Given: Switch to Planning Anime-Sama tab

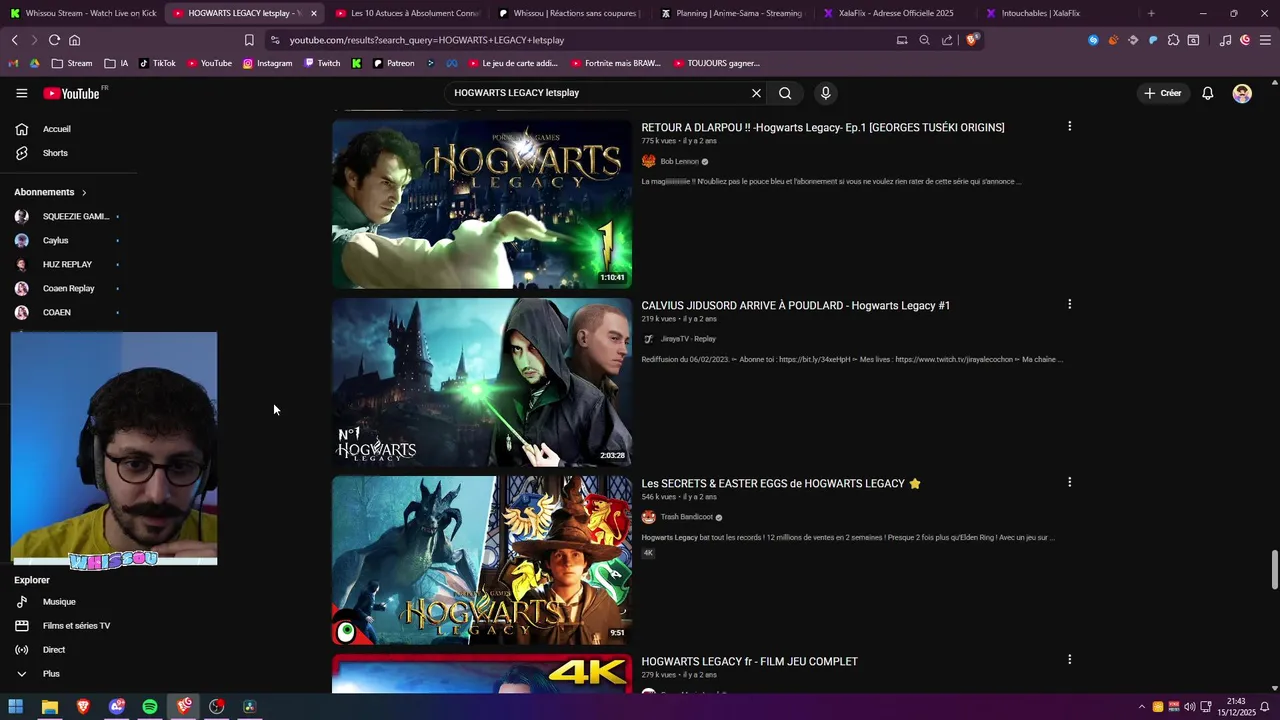Looking at the screenshot, I should click(x=731, y=13).
